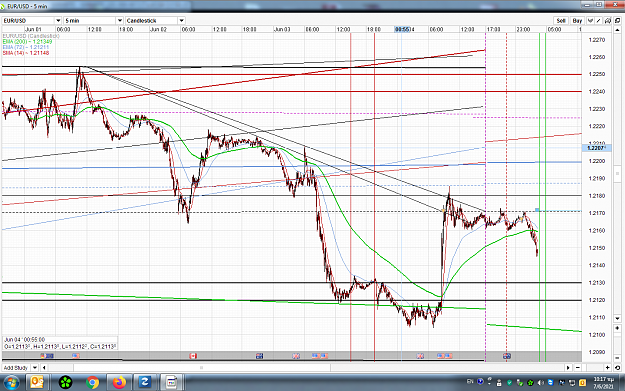Open the 5 min timeframe dropdown
This screenshot has width=625, height=391.
click(x=120, y=20)
